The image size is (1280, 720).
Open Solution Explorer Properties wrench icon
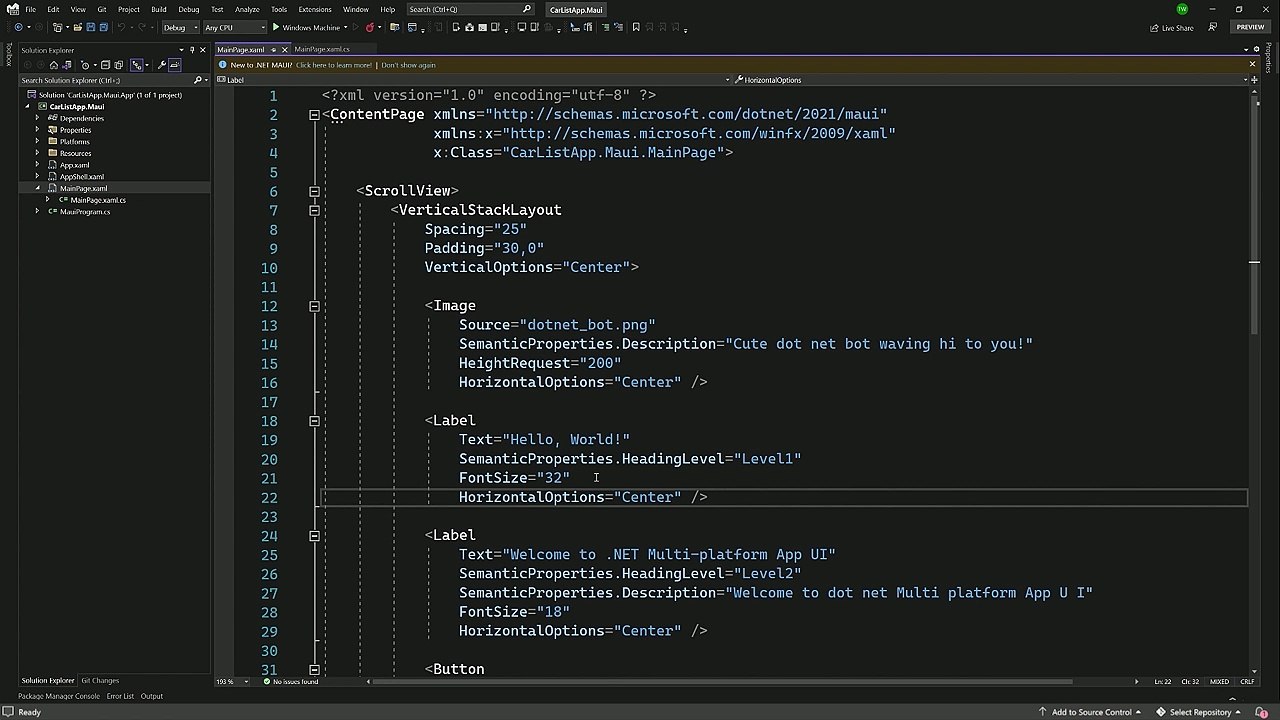(161, 65)
